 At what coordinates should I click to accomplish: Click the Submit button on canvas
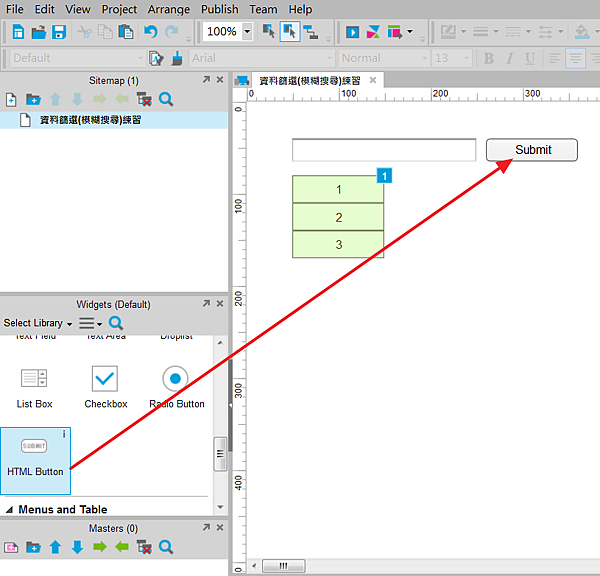(x=532, y=150)
